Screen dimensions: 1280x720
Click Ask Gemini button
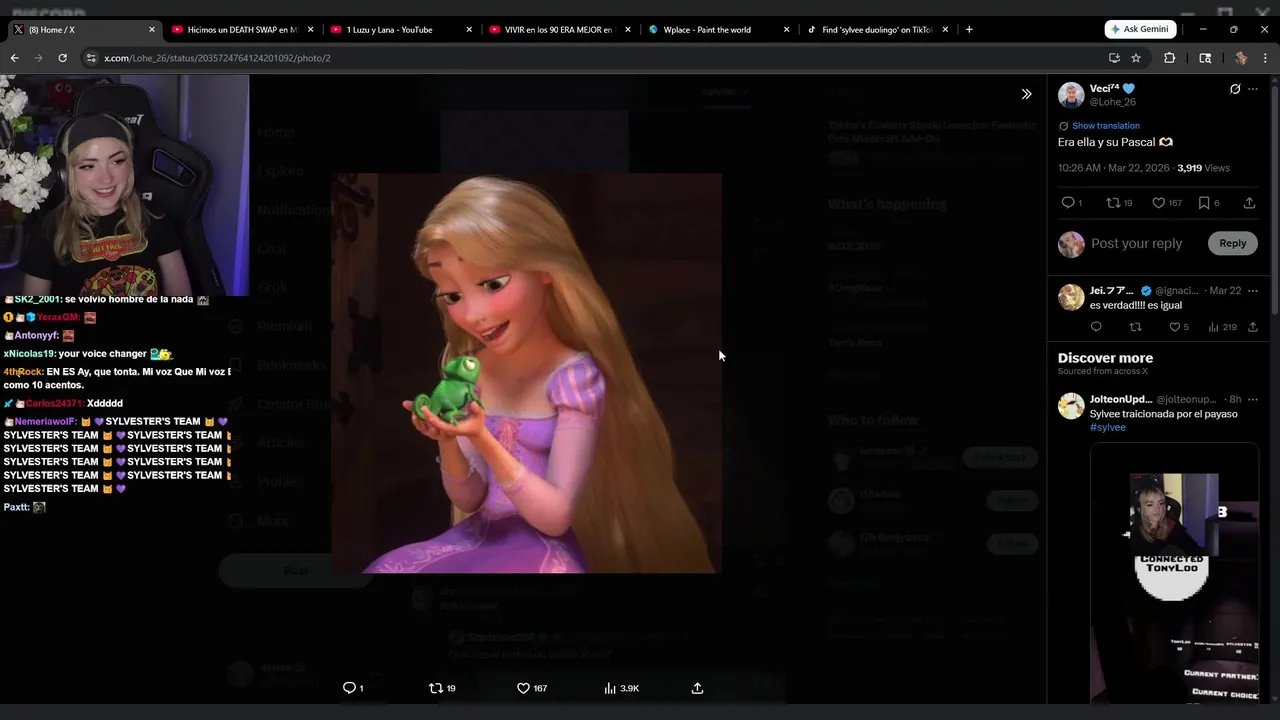click(x=1140, y=29)
